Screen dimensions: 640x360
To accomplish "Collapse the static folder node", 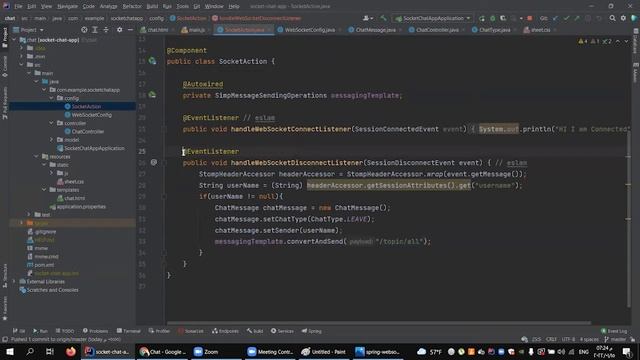I will point(44,164).
